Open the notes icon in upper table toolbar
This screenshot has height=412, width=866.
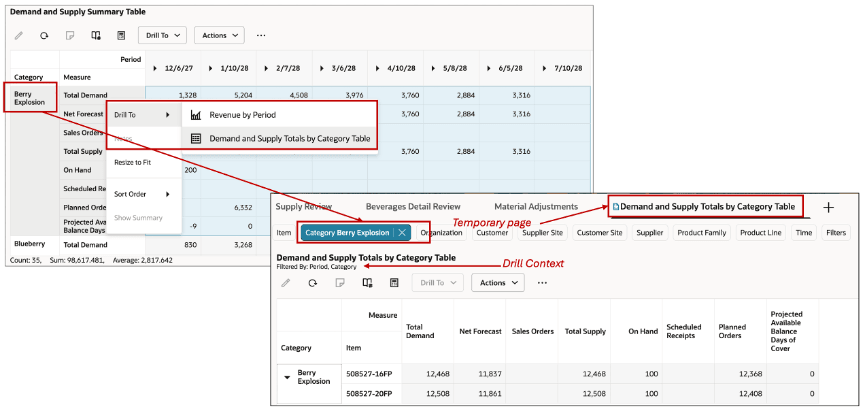point(70,35)
